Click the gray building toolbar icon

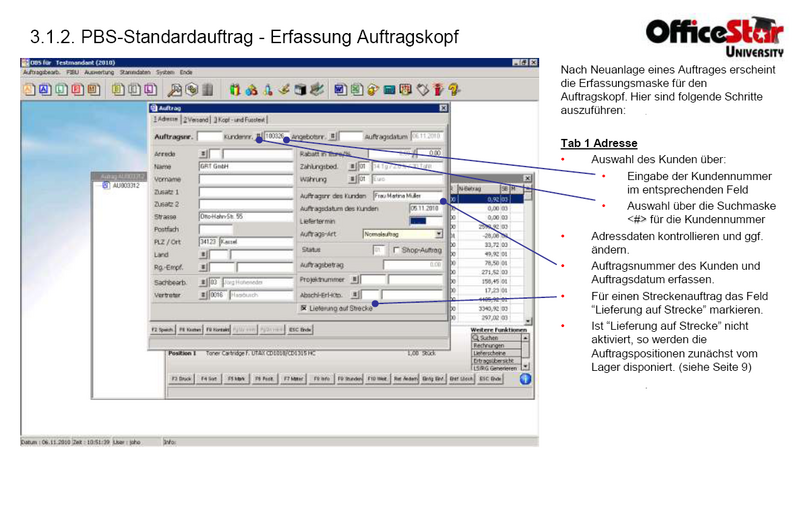208,90
